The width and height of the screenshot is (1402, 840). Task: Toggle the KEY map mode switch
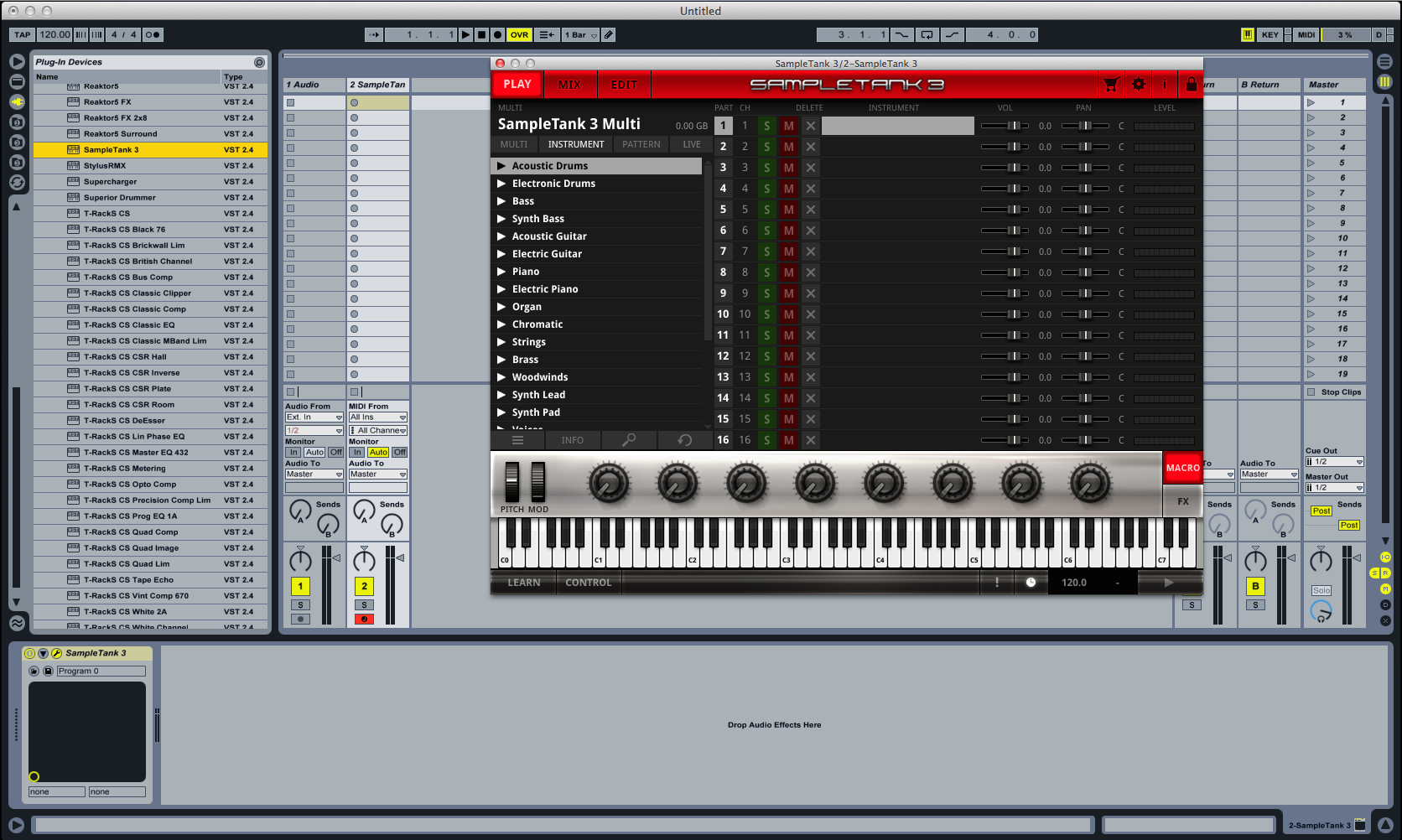pos(1270,34)
